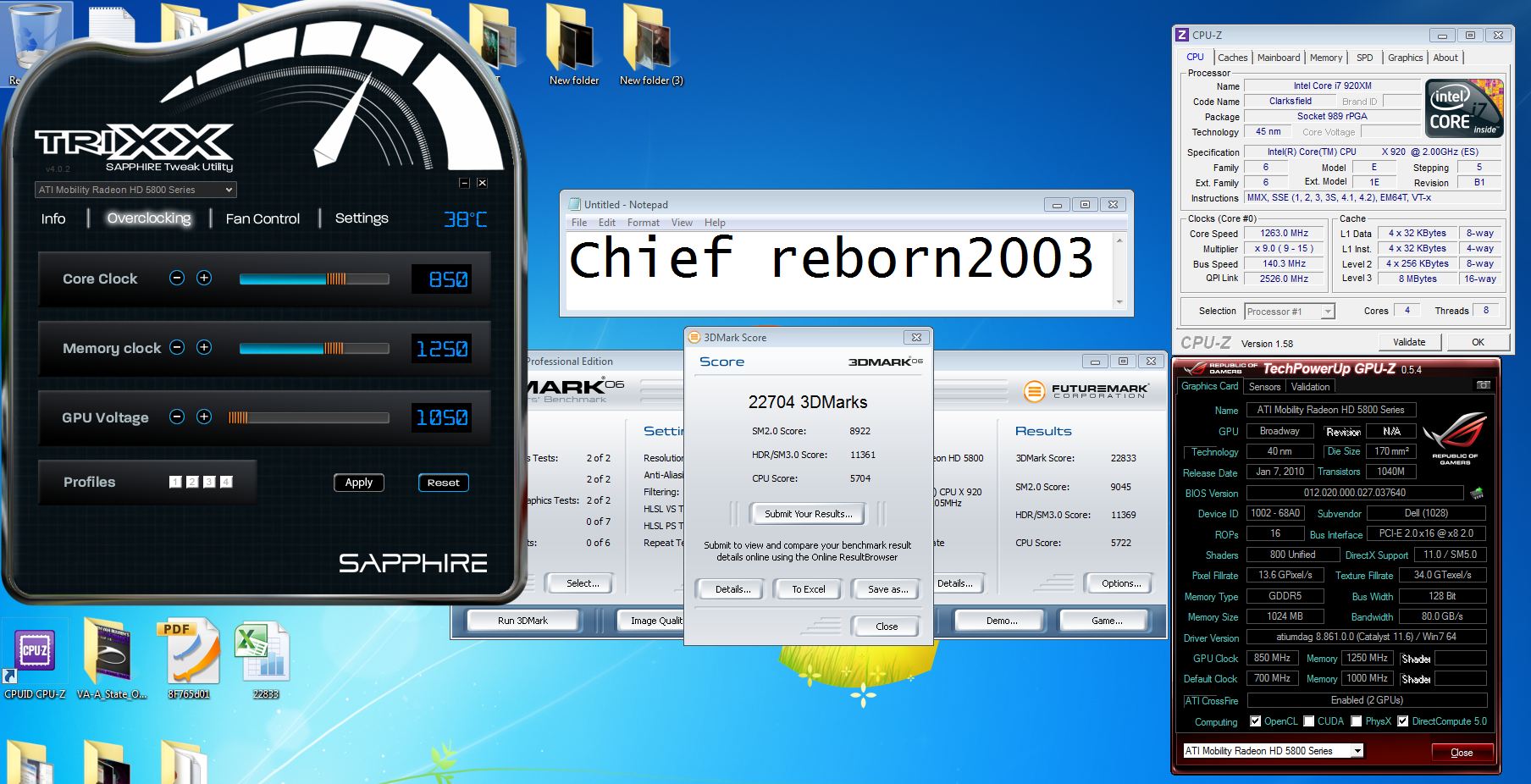Open the Sensors tab in GPU-Z
Viewport: 1531px width, 784px height.
click(1264, 386)
